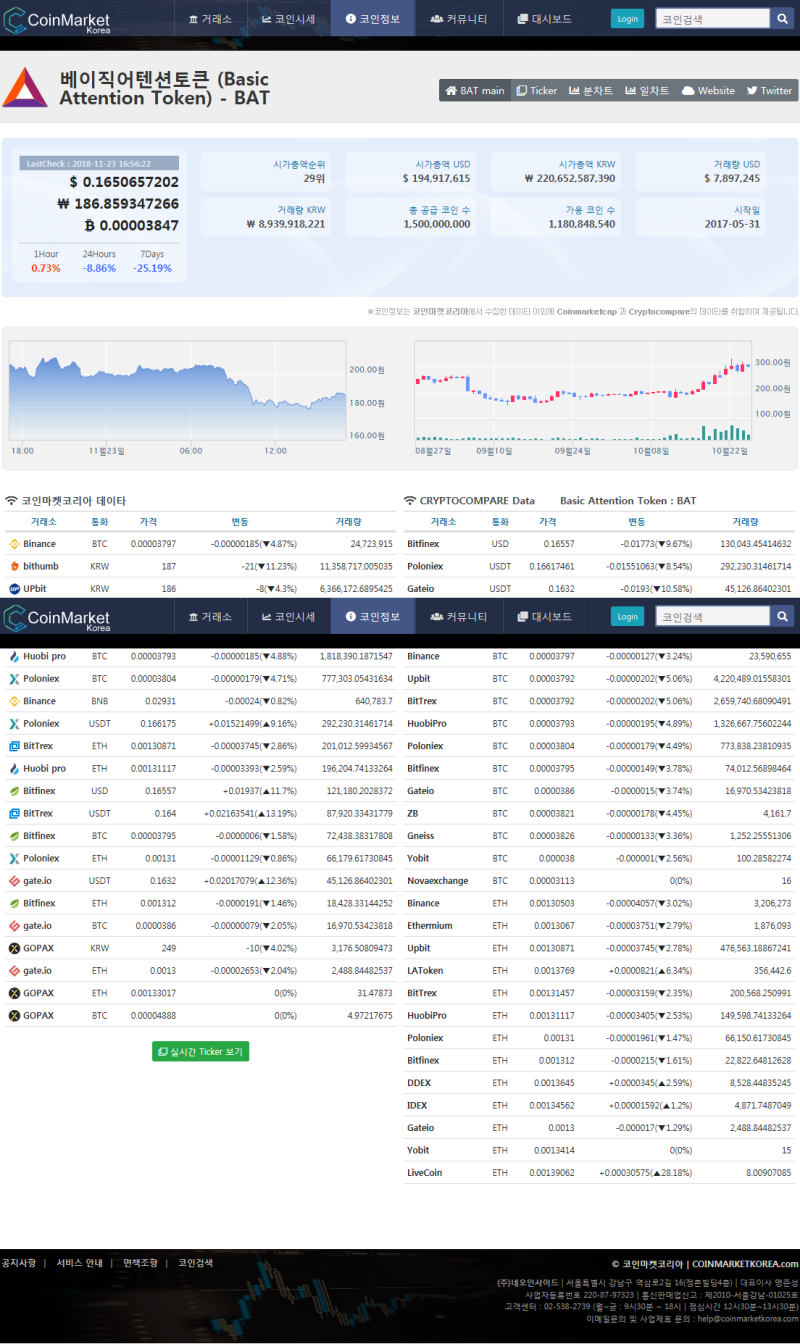Click the 실시간 Ticker 보기 button

pos(200,1051)
